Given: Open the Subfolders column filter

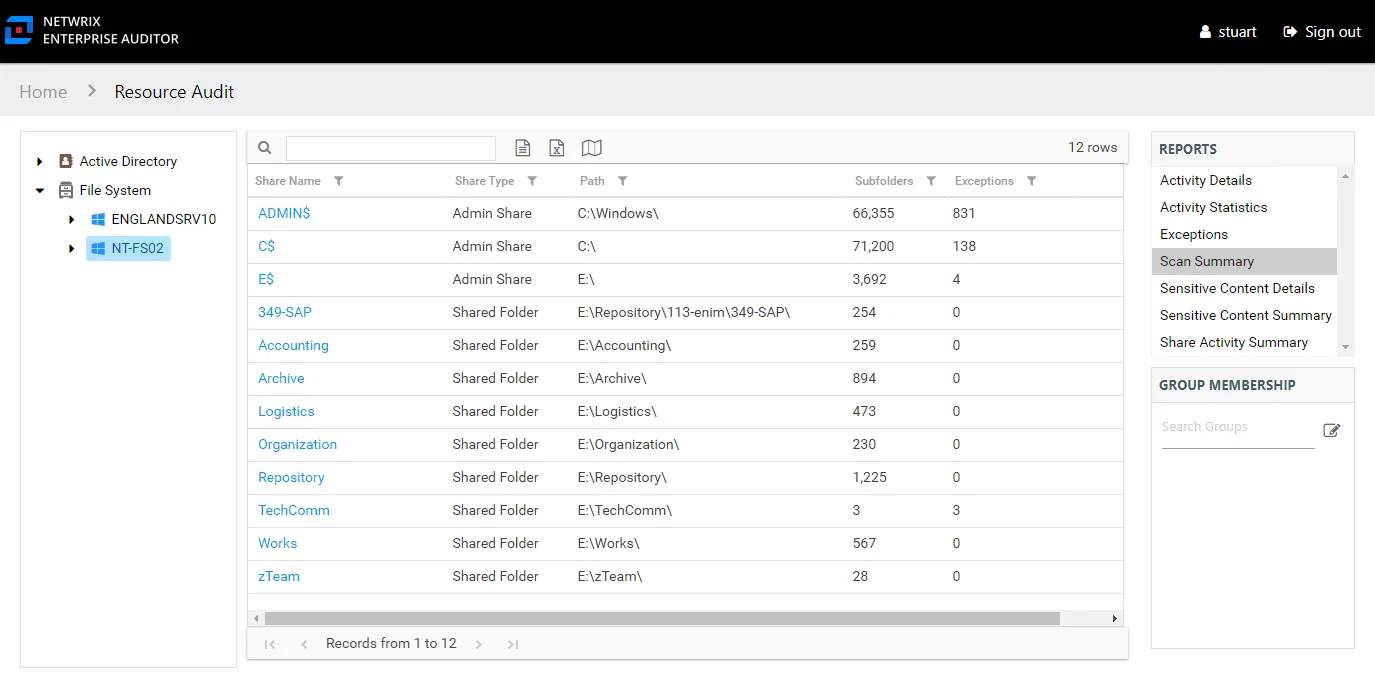Looking at the screenshot, I should coord(931,181).
